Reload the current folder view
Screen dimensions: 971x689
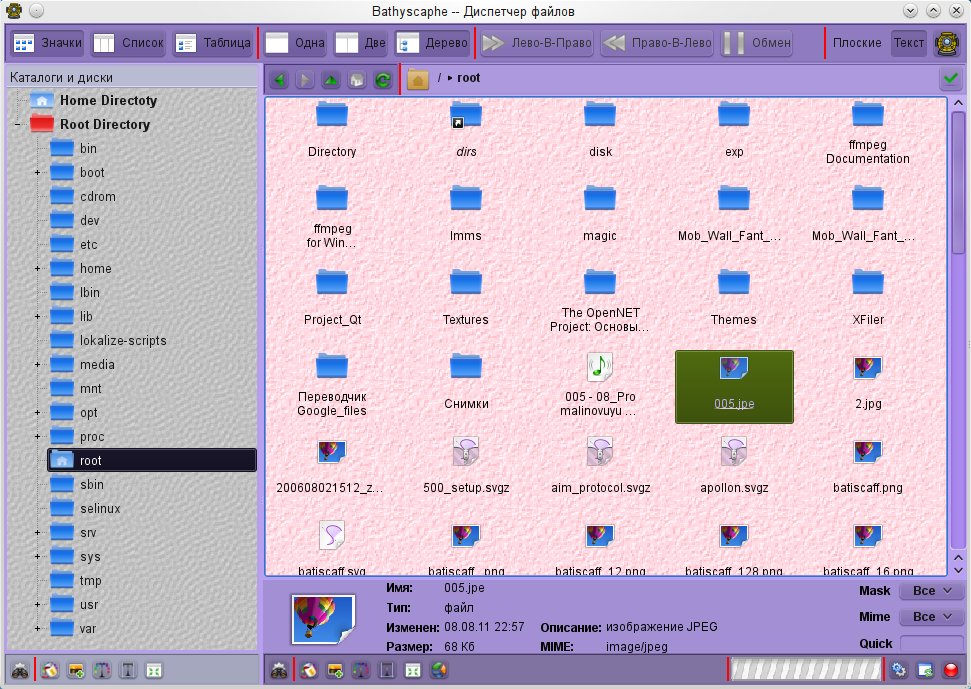[383, 79]
